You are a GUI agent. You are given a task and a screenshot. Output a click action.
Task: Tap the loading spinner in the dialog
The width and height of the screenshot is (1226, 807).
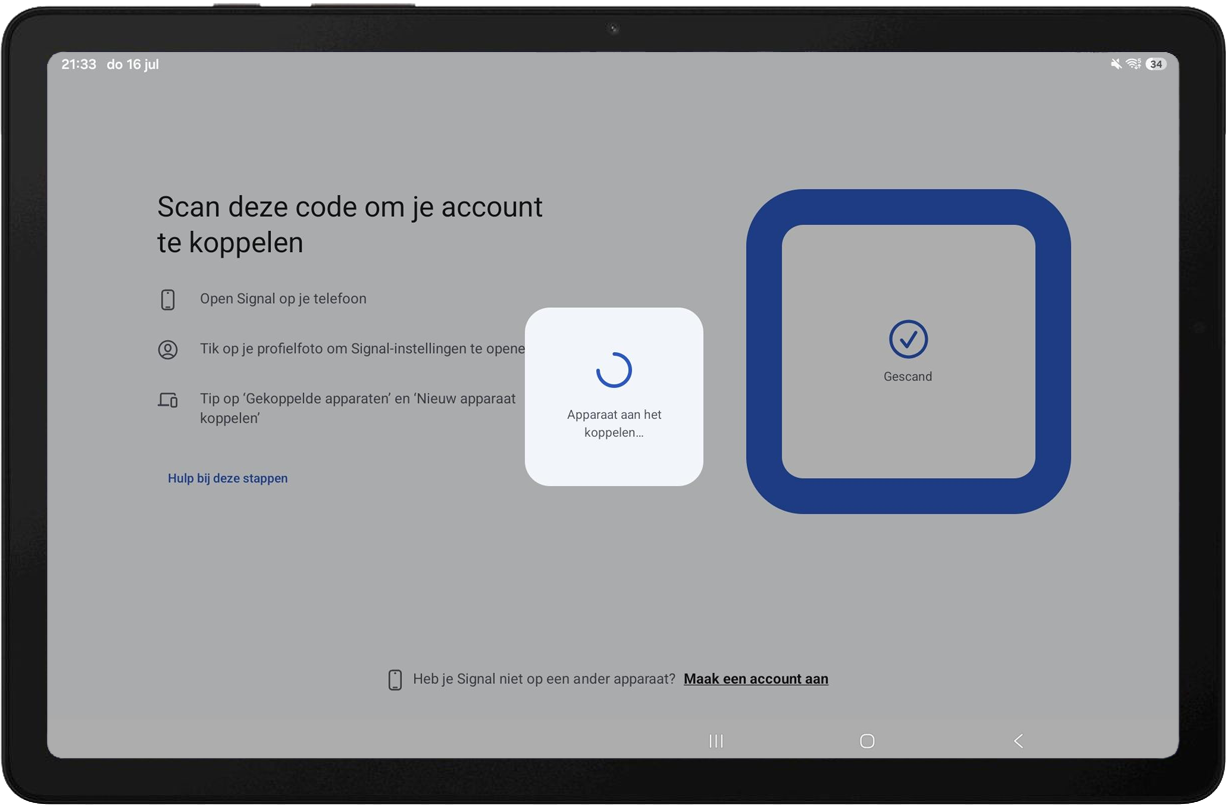pos(614,370)
